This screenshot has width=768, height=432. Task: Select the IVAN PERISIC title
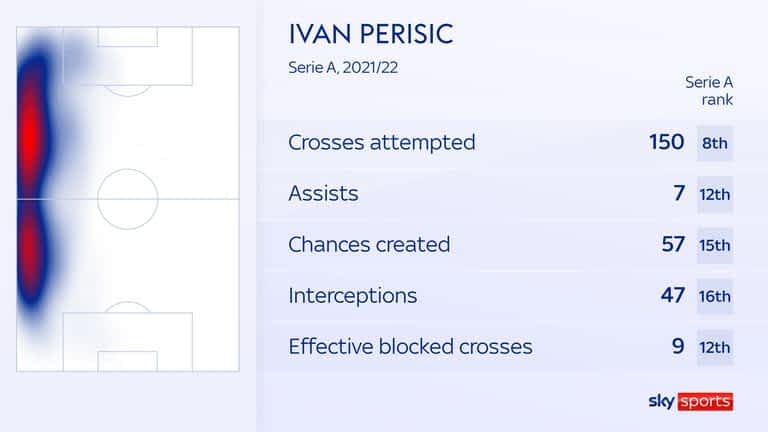coord(371,34)
